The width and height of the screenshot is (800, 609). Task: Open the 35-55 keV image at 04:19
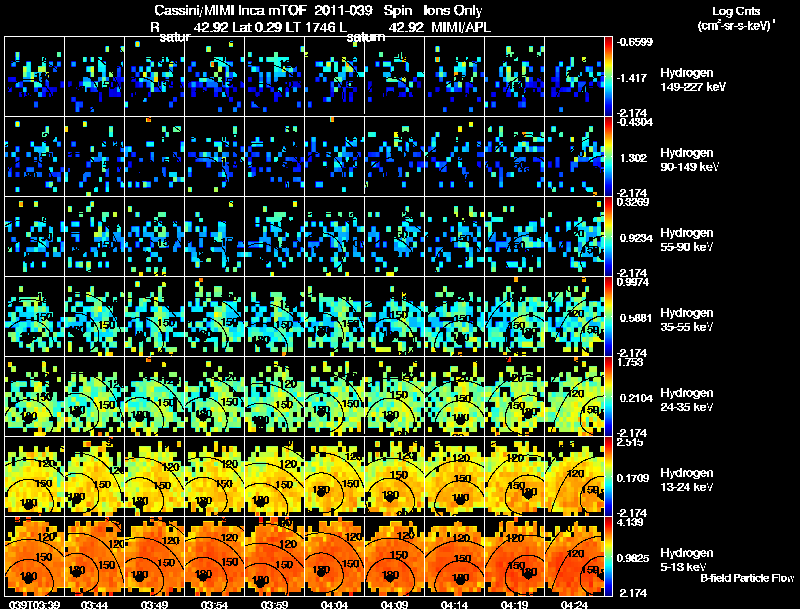[x=514, y=316]
